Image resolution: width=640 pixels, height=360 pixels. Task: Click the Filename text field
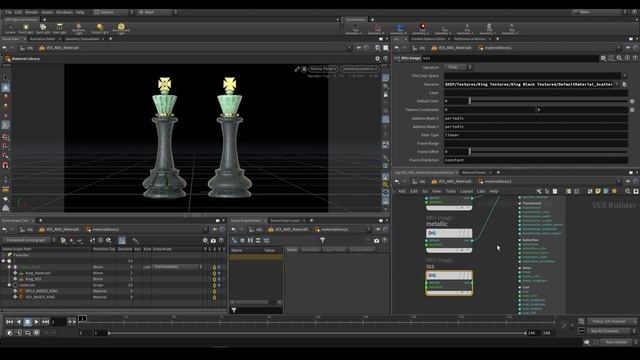tap(529, 84)
